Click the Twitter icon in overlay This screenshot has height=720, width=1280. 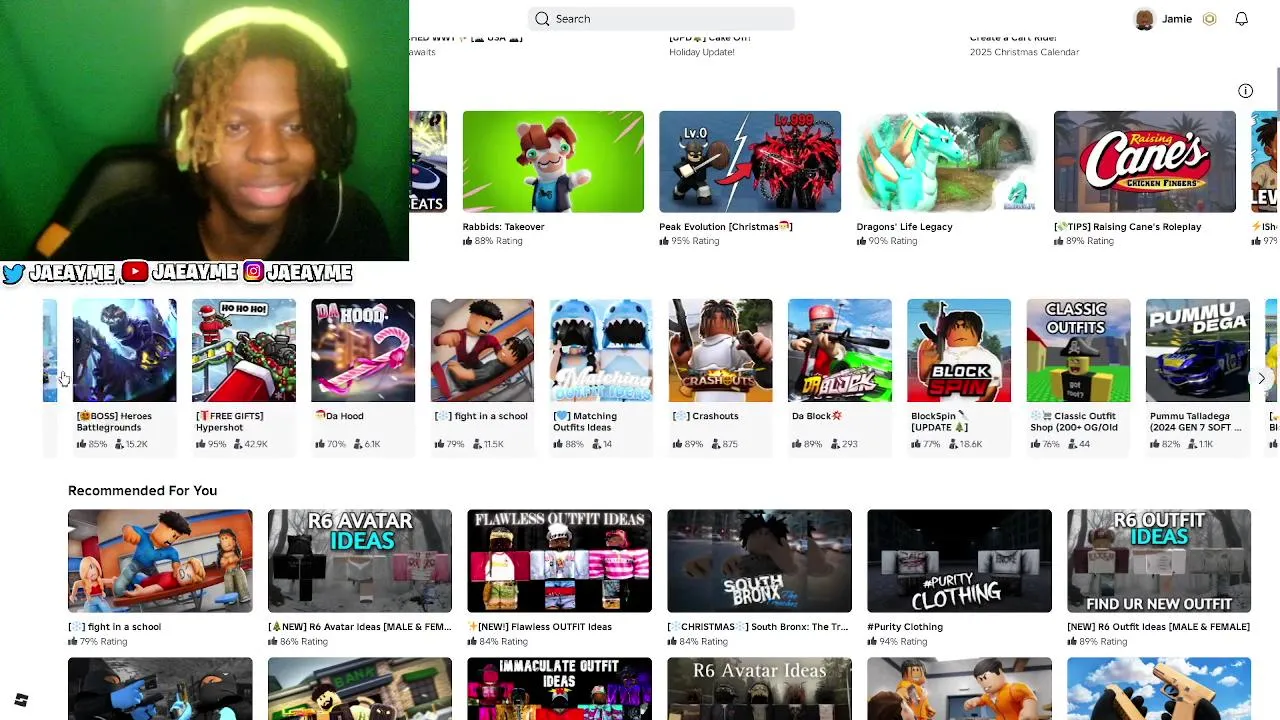pos(13,273)
